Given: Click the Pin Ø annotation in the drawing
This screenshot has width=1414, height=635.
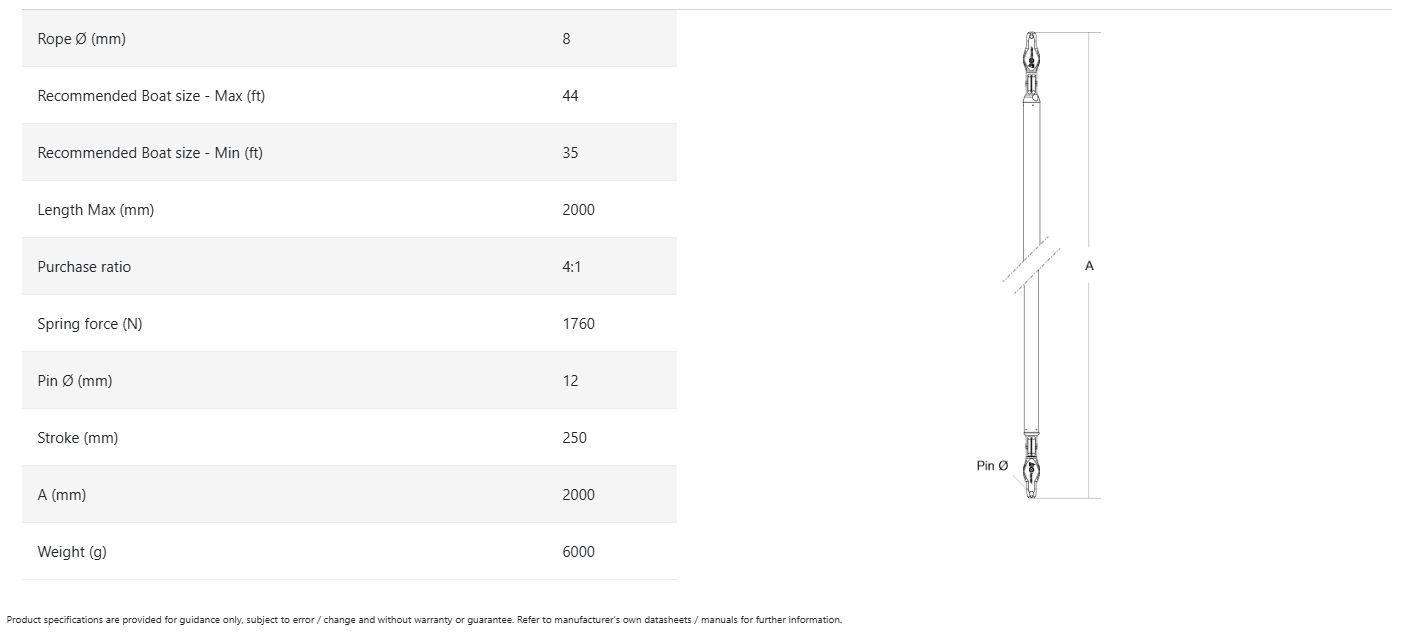Looking at the screenshot, I should [x=992, y=466].
